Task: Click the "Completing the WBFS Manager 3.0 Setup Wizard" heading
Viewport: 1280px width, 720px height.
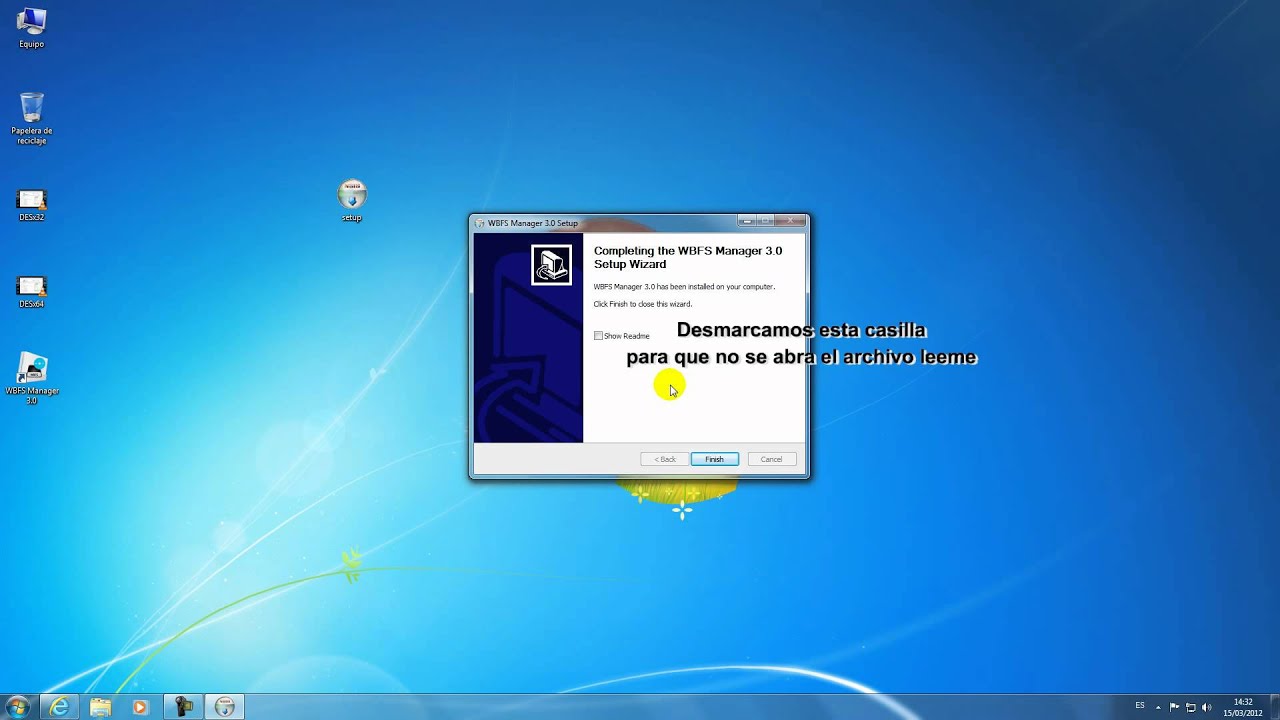Action: [688, 257]
